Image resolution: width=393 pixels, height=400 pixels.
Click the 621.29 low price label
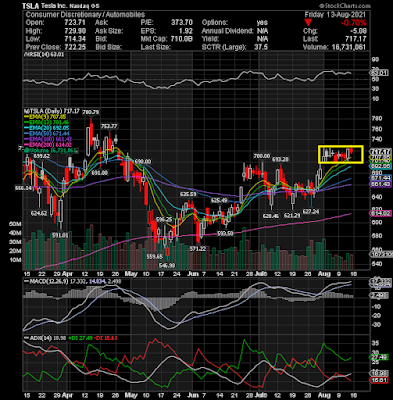292,216
